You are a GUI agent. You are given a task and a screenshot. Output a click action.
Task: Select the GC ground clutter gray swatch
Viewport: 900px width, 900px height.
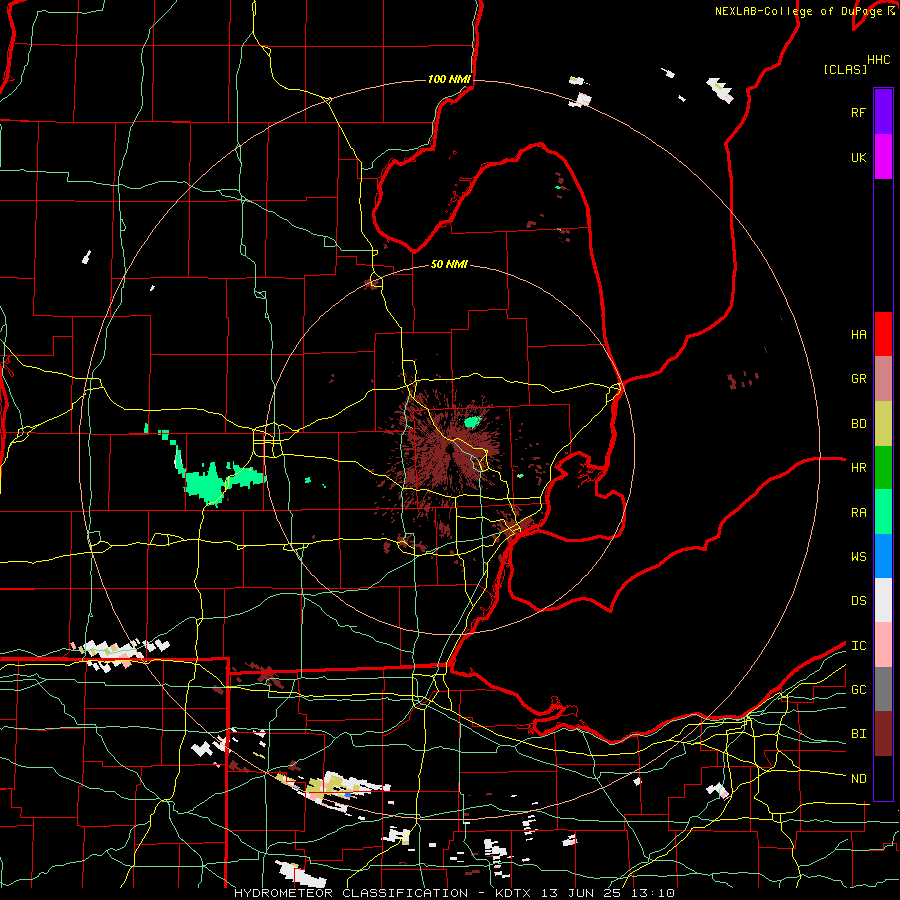883,689
